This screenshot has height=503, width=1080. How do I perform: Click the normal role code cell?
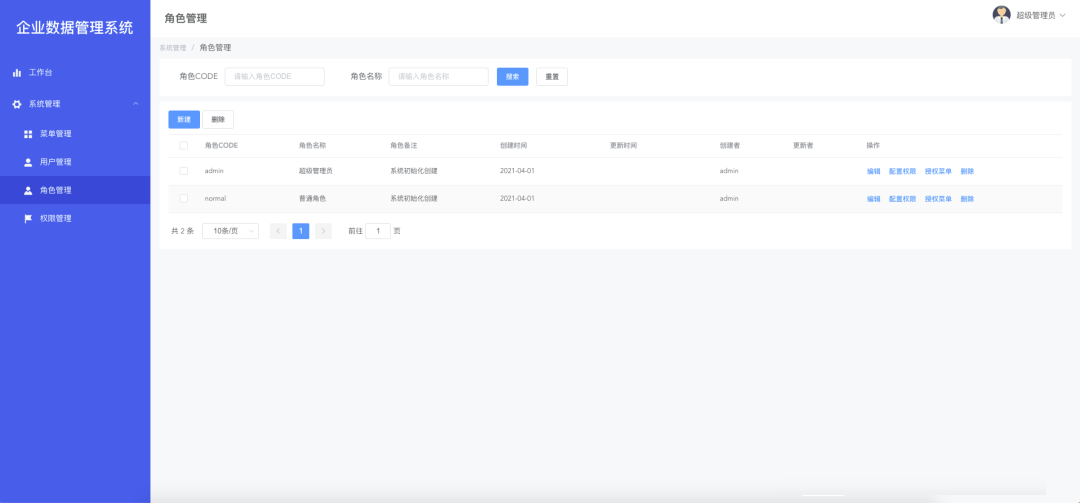tap(216, 198)
